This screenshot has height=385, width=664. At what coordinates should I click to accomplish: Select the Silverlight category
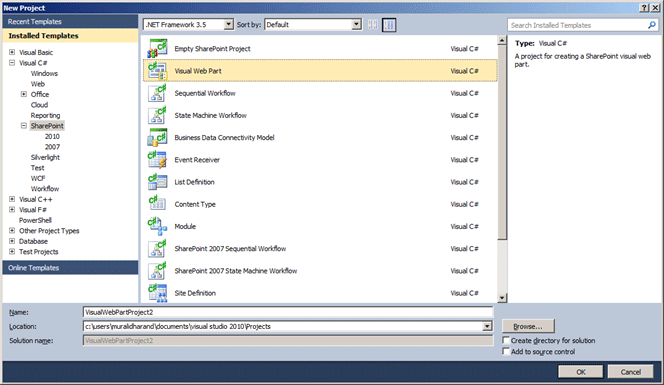coord(45,157)
